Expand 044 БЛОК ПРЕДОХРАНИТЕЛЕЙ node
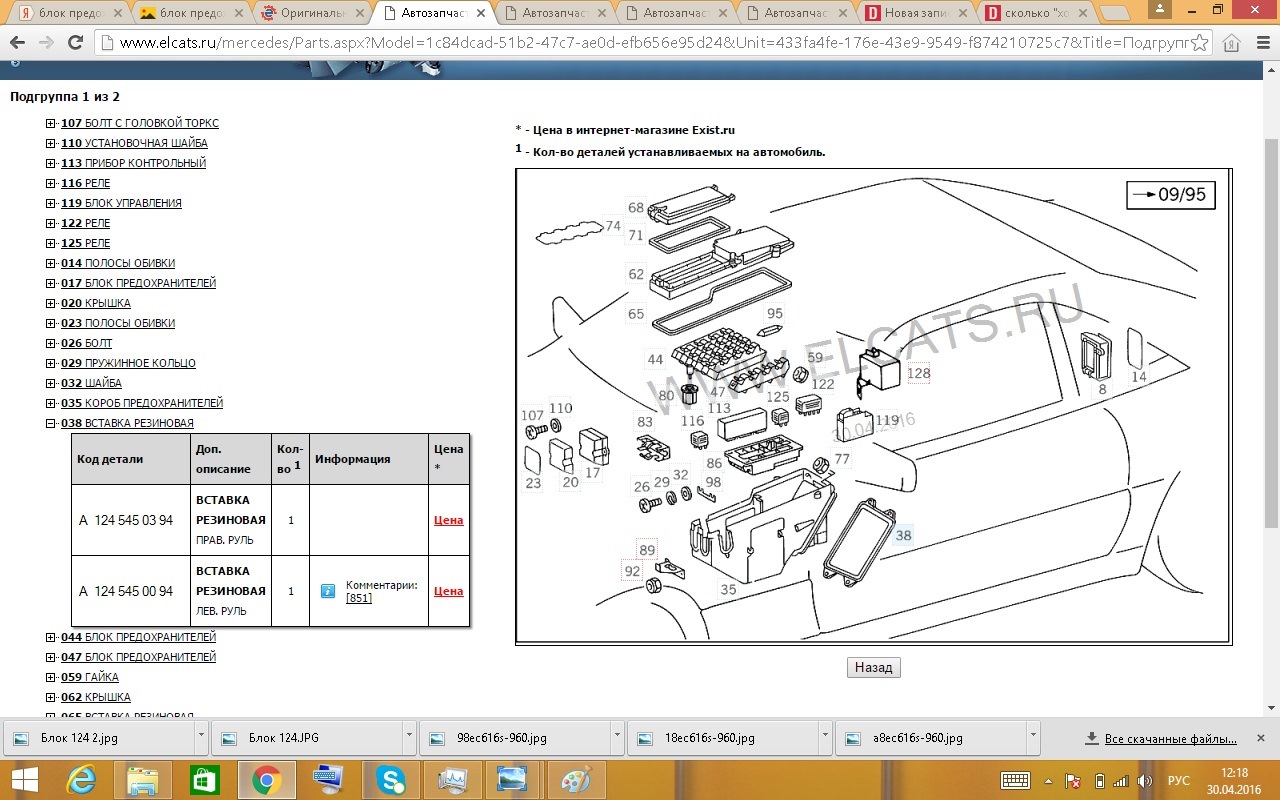This screenshot has height=800, width=1280. coord(51,637)
